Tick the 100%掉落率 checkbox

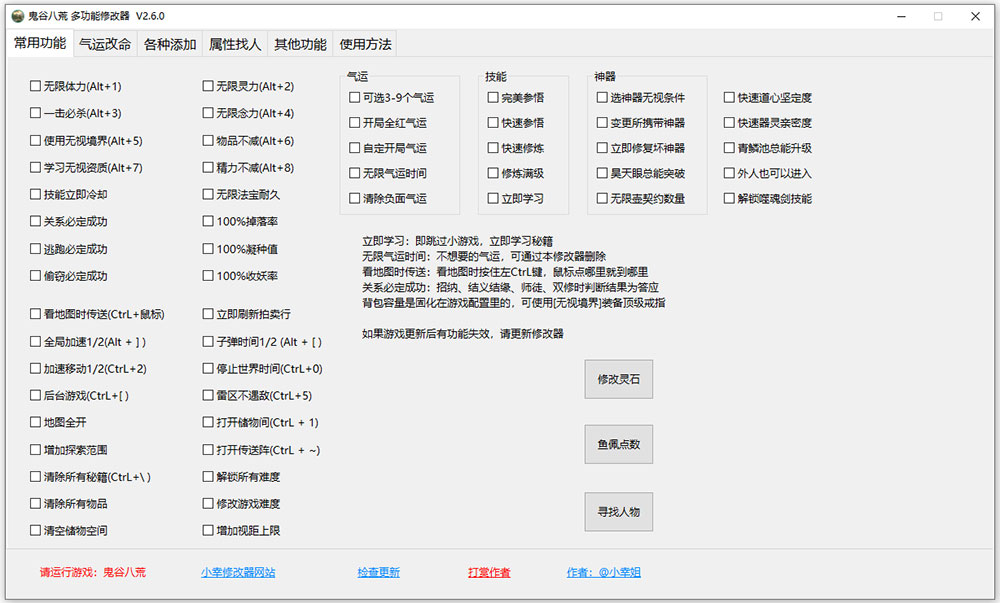pos(240,222)
